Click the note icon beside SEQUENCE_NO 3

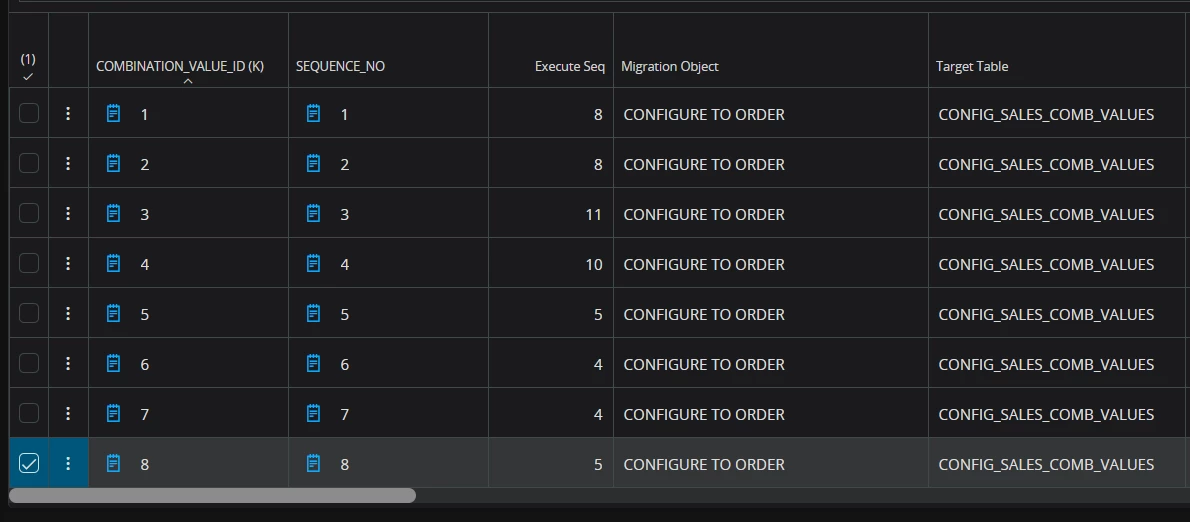[x=314, y=214]
